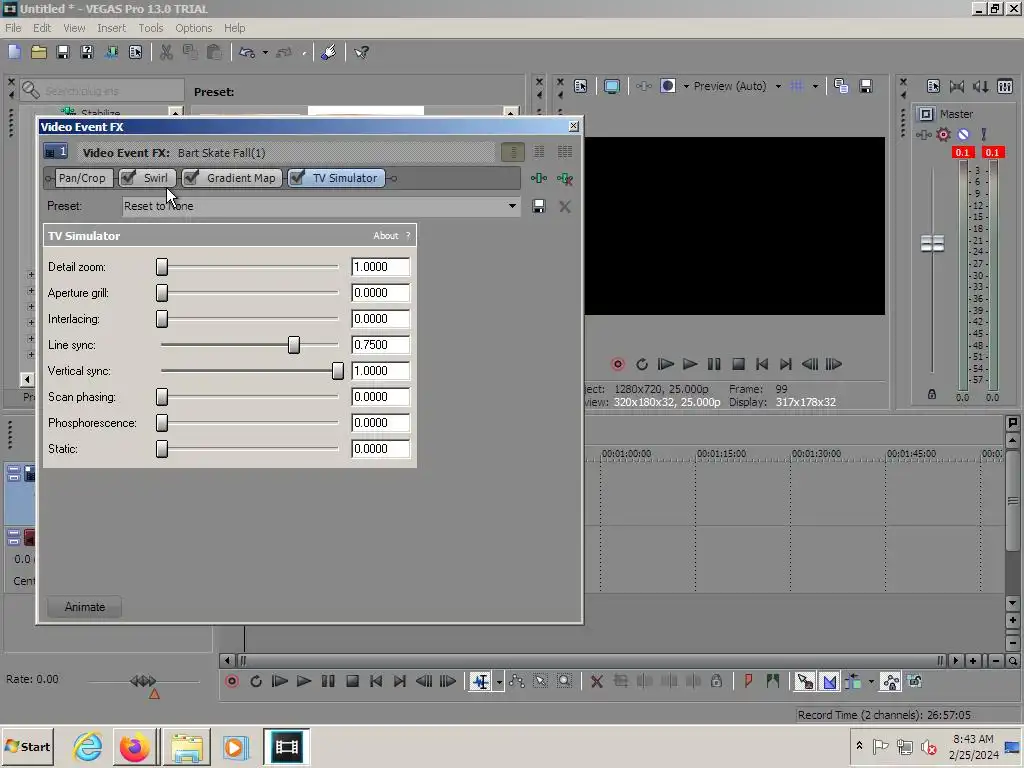Disable the Swirl effect checkbox
The width and height of the screenshot is (1024, 768).
pyautogui.click(x=129, y=178)
